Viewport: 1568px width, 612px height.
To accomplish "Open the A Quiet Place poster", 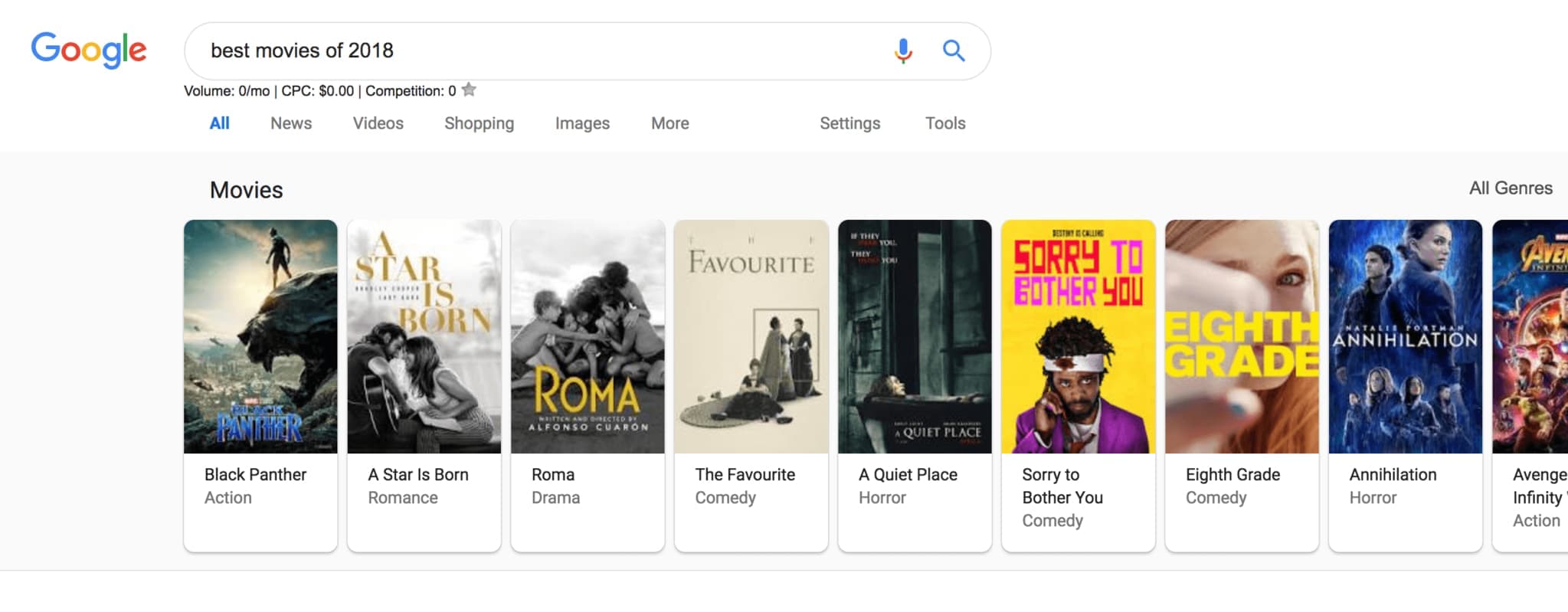I will tap(915, 336).
